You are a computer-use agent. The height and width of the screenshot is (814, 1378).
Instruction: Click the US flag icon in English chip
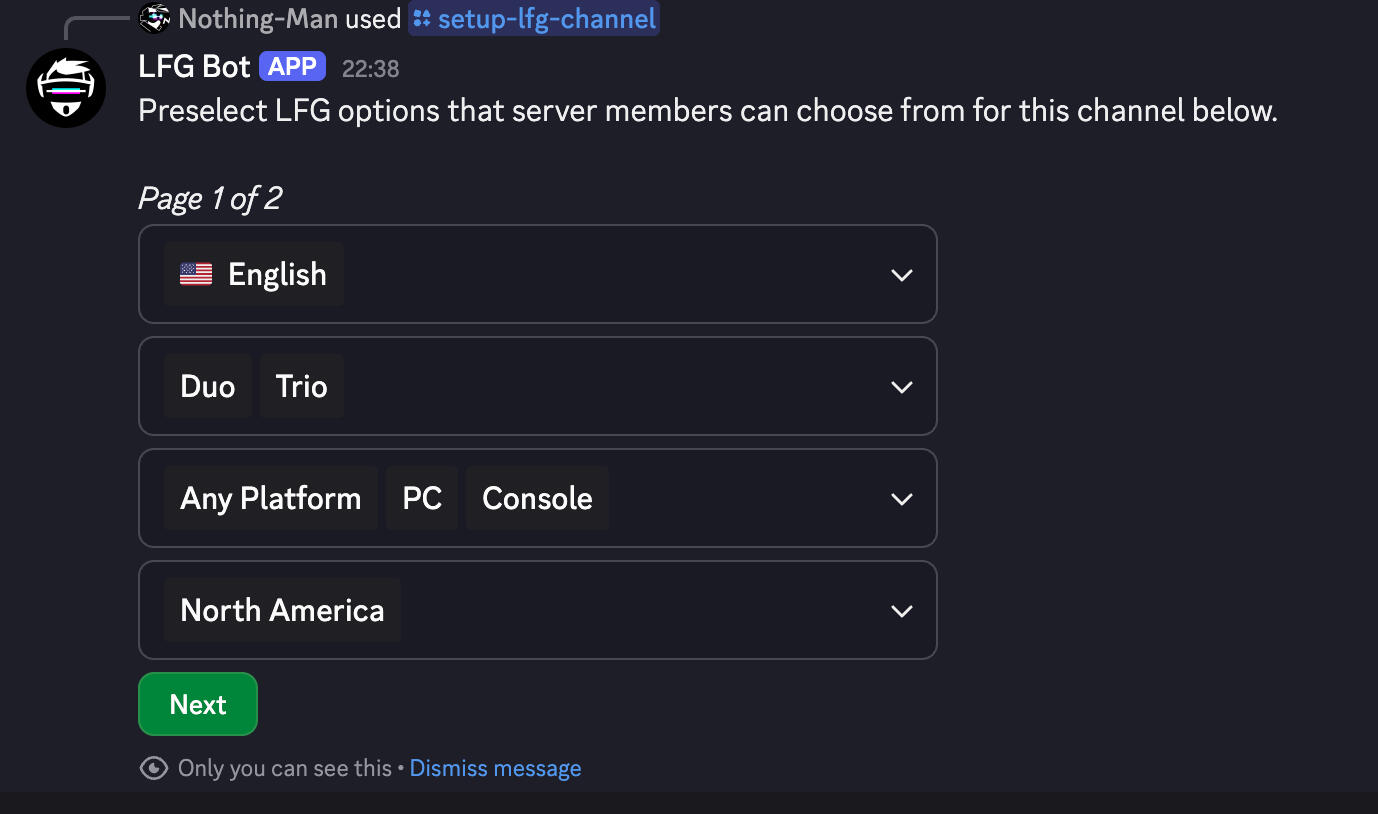pyautogui.click(x=196, y=274)
